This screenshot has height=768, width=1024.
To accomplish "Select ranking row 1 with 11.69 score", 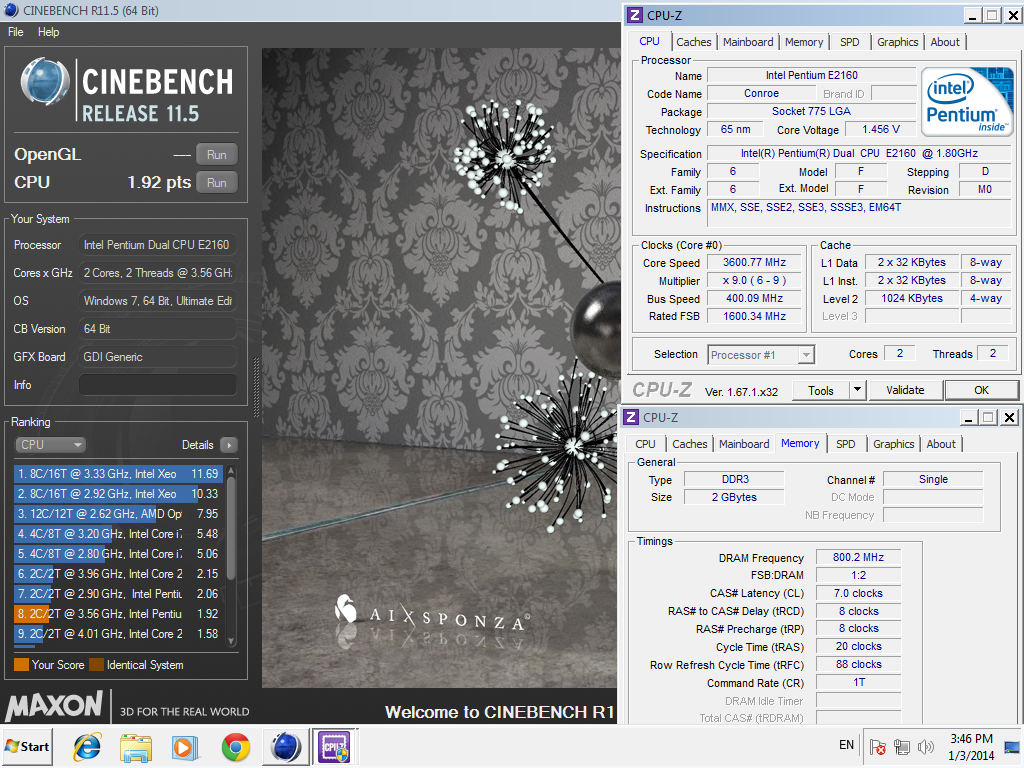I will [118, 473].
